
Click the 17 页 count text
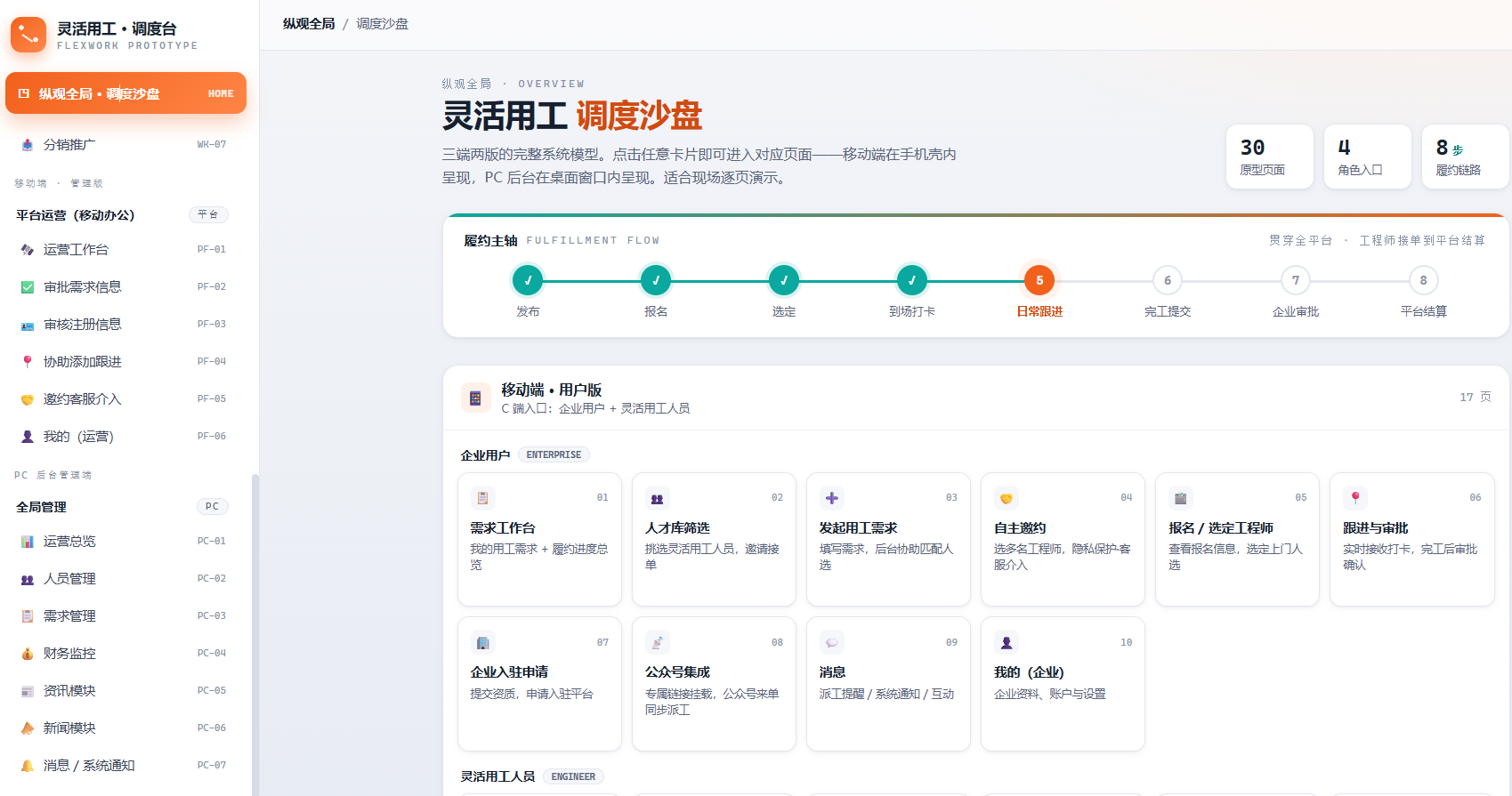[1476, 397]
